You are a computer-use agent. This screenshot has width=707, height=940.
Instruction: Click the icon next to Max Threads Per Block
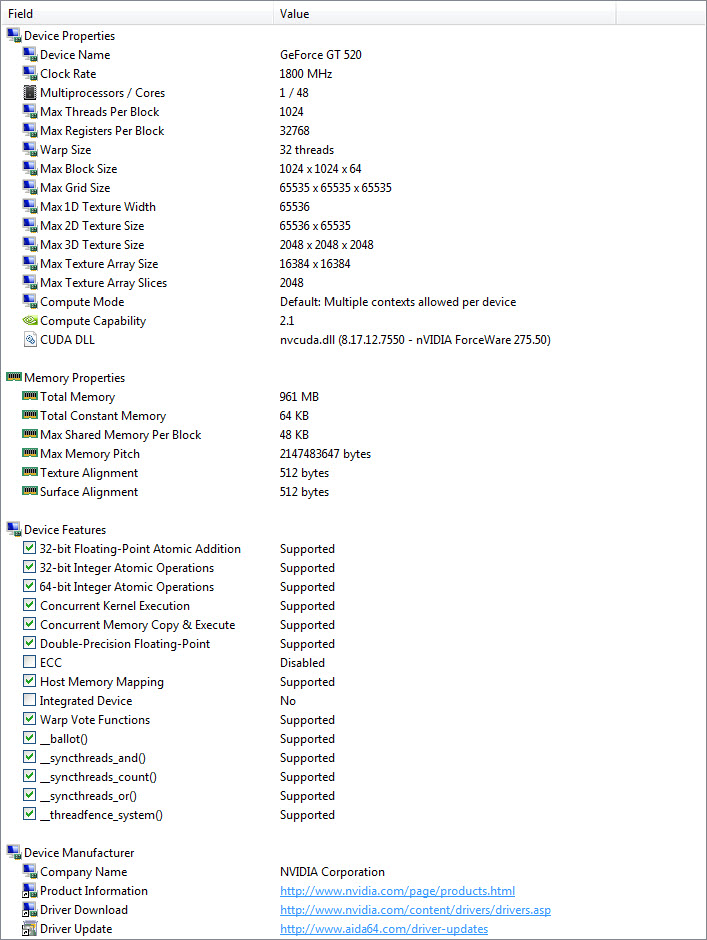[x=30, y=112]
